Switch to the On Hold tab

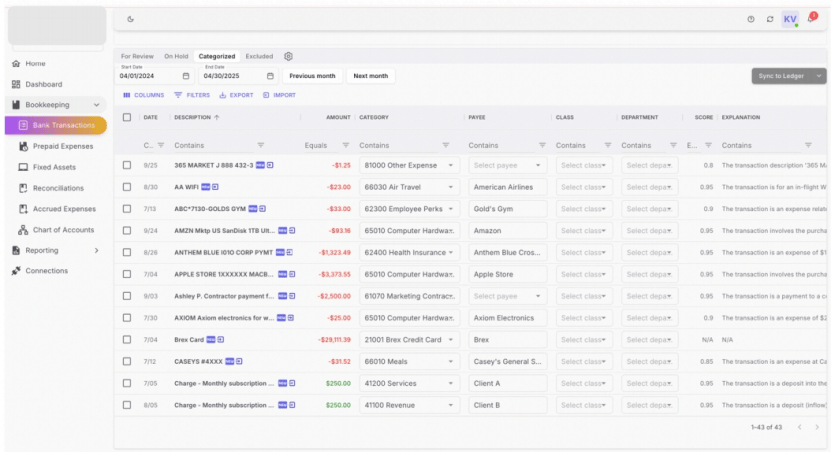[176, 56]
